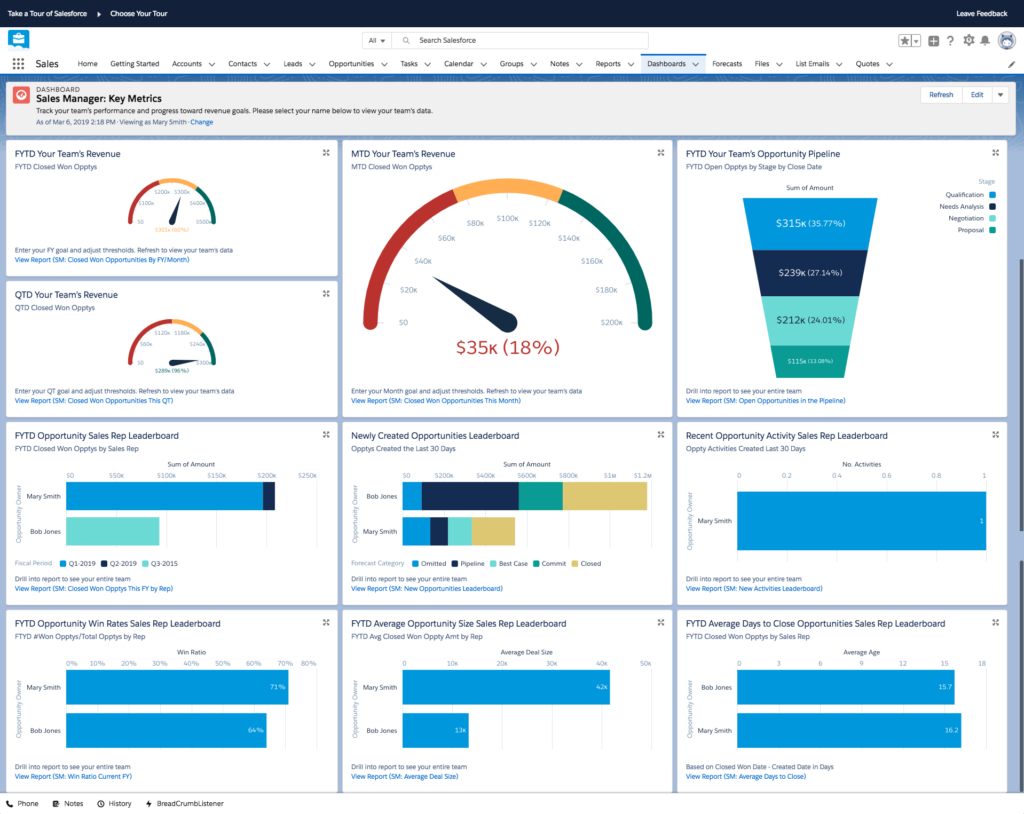This screenshot has height=814, width=1024.
Task: Click the Global Actions plus icon
Action: (933, 40)
